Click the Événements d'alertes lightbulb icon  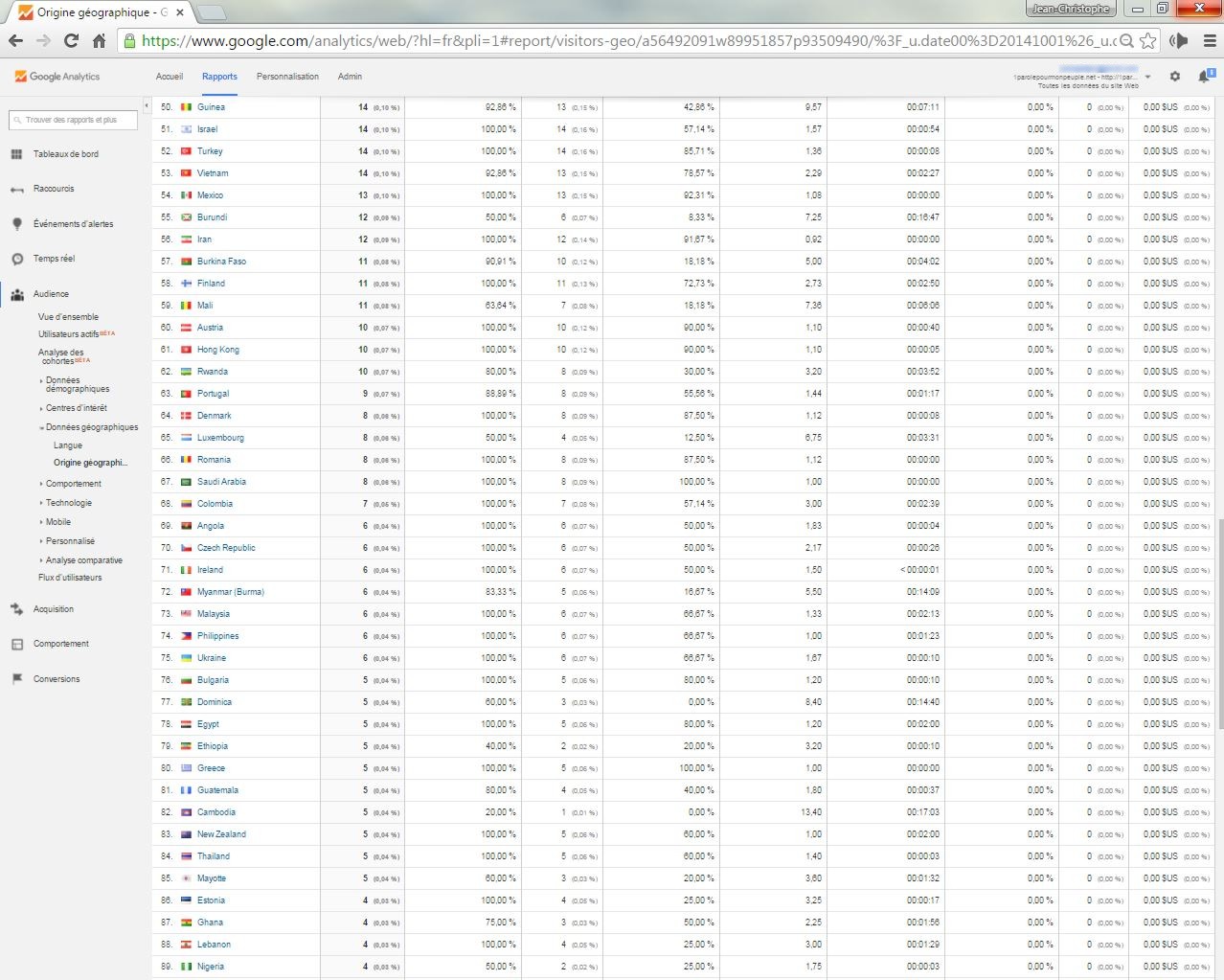(x=16, y=224)
